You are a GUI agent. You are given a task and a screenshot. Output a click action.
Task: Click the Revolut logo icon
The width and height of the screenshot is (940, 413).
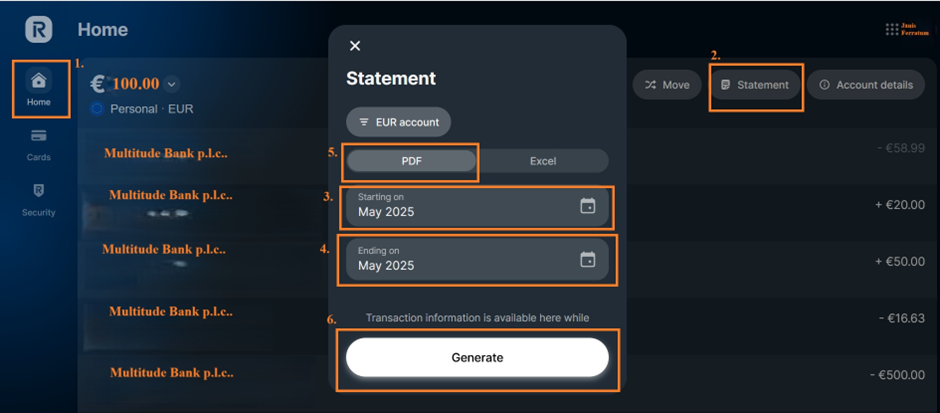(39, 29)
